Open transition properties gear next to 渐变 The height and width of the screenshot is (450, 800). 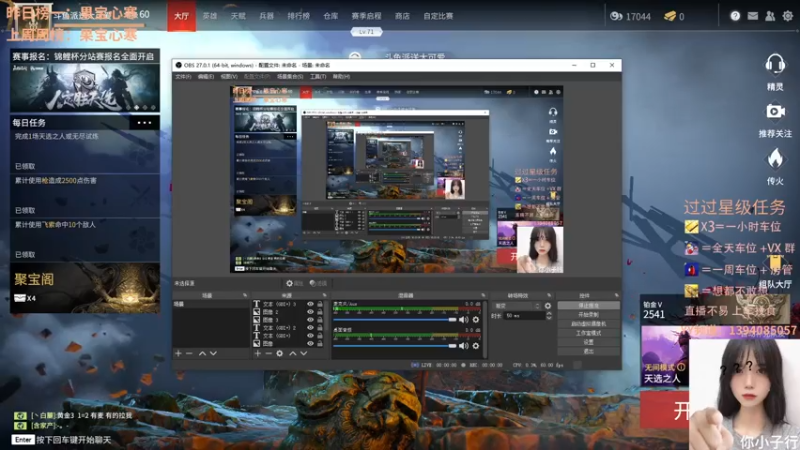(x=548, y=306)
